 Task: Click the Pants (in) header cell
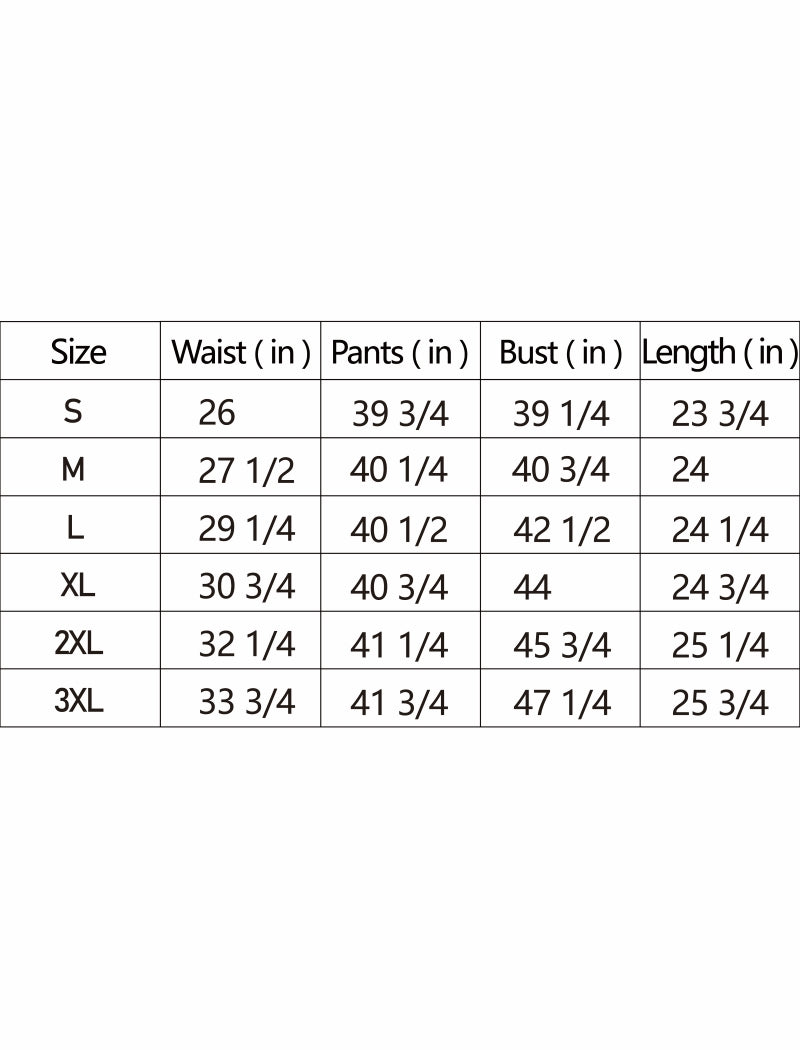point(399,352)
